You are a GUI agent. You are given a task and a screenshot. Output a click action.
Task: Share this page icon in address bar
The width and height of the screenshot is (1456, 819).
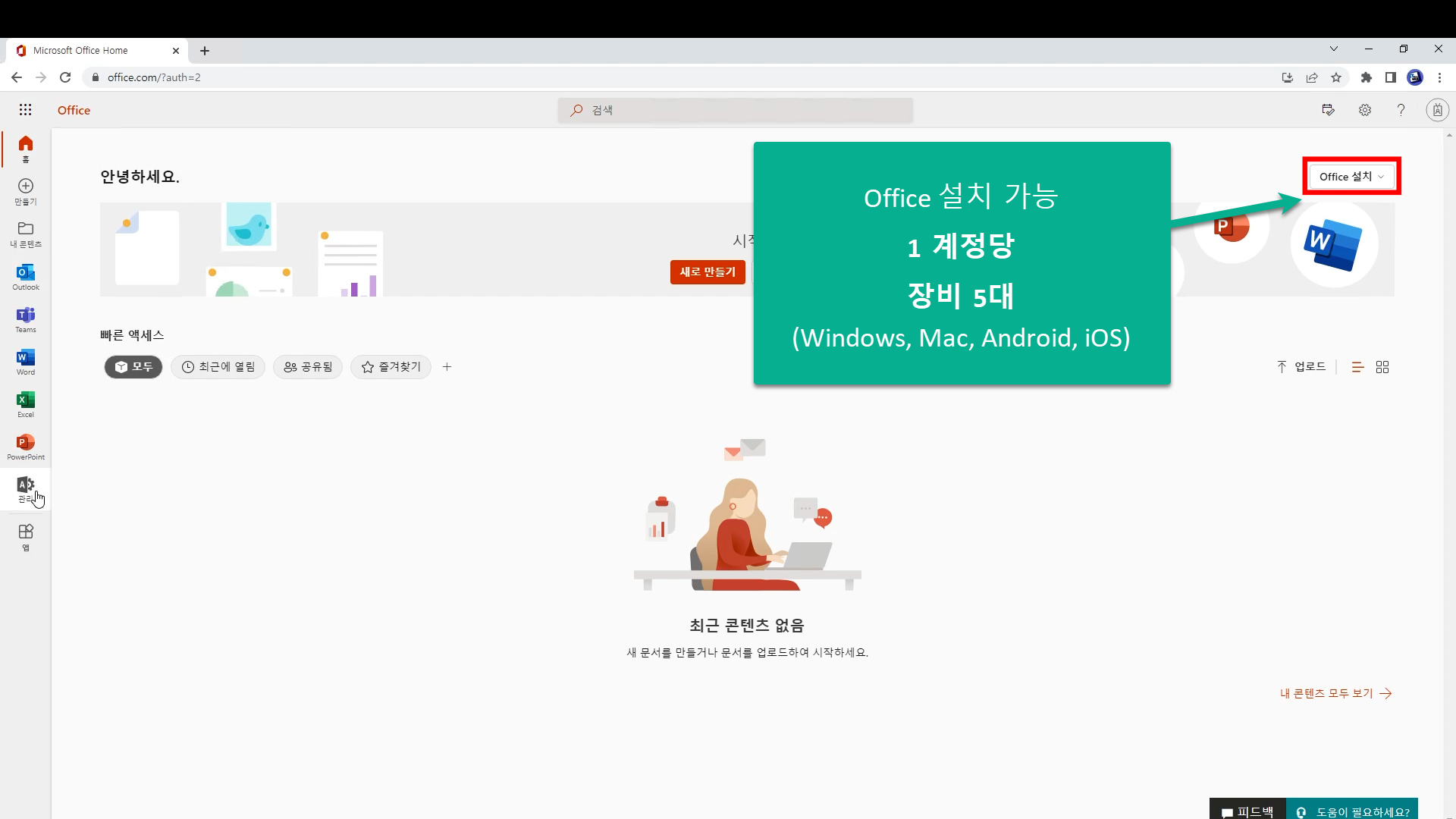point(1312,77)
